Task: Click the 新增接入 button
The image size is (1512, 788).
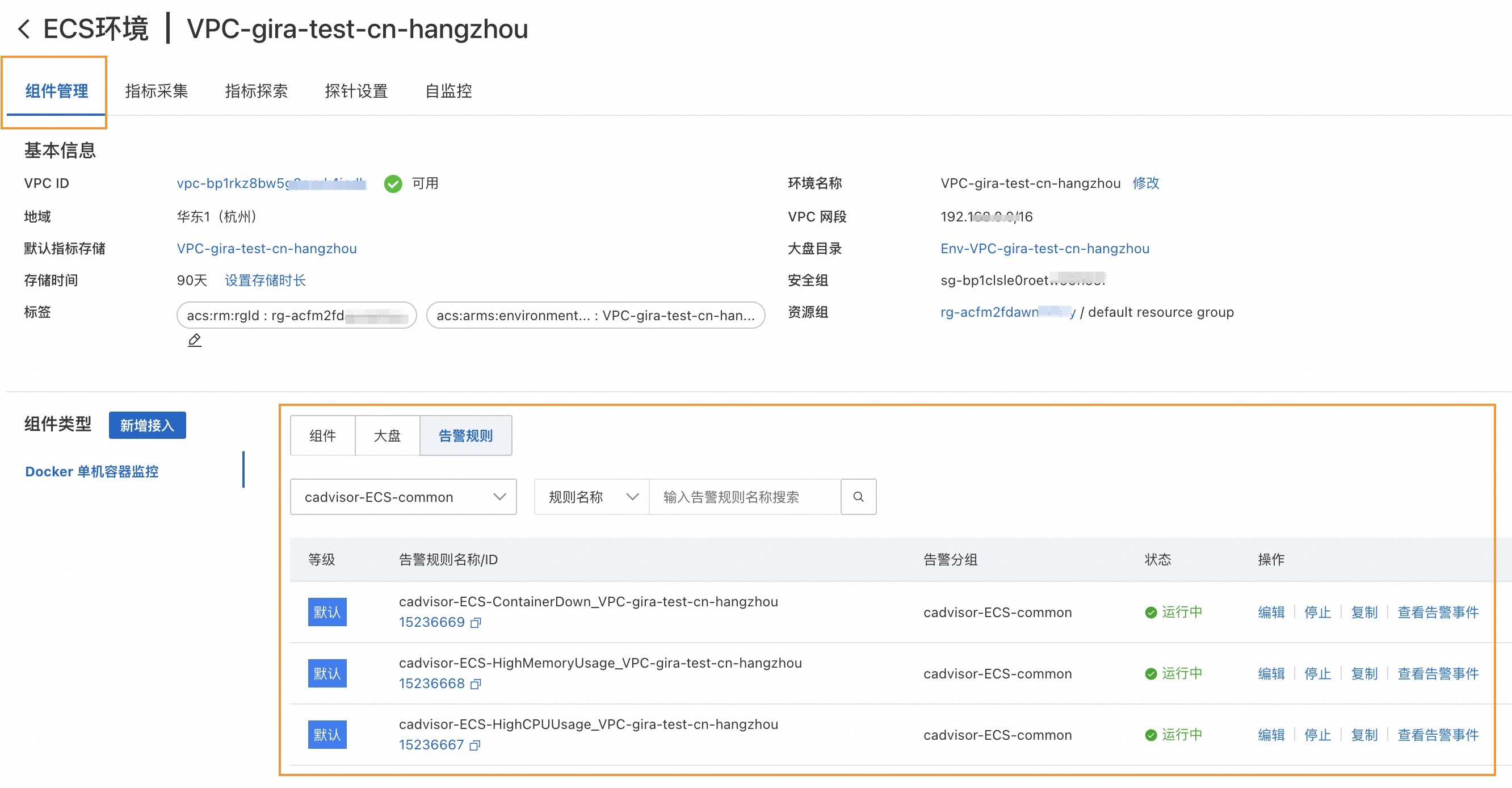Action: coord(147,425)
